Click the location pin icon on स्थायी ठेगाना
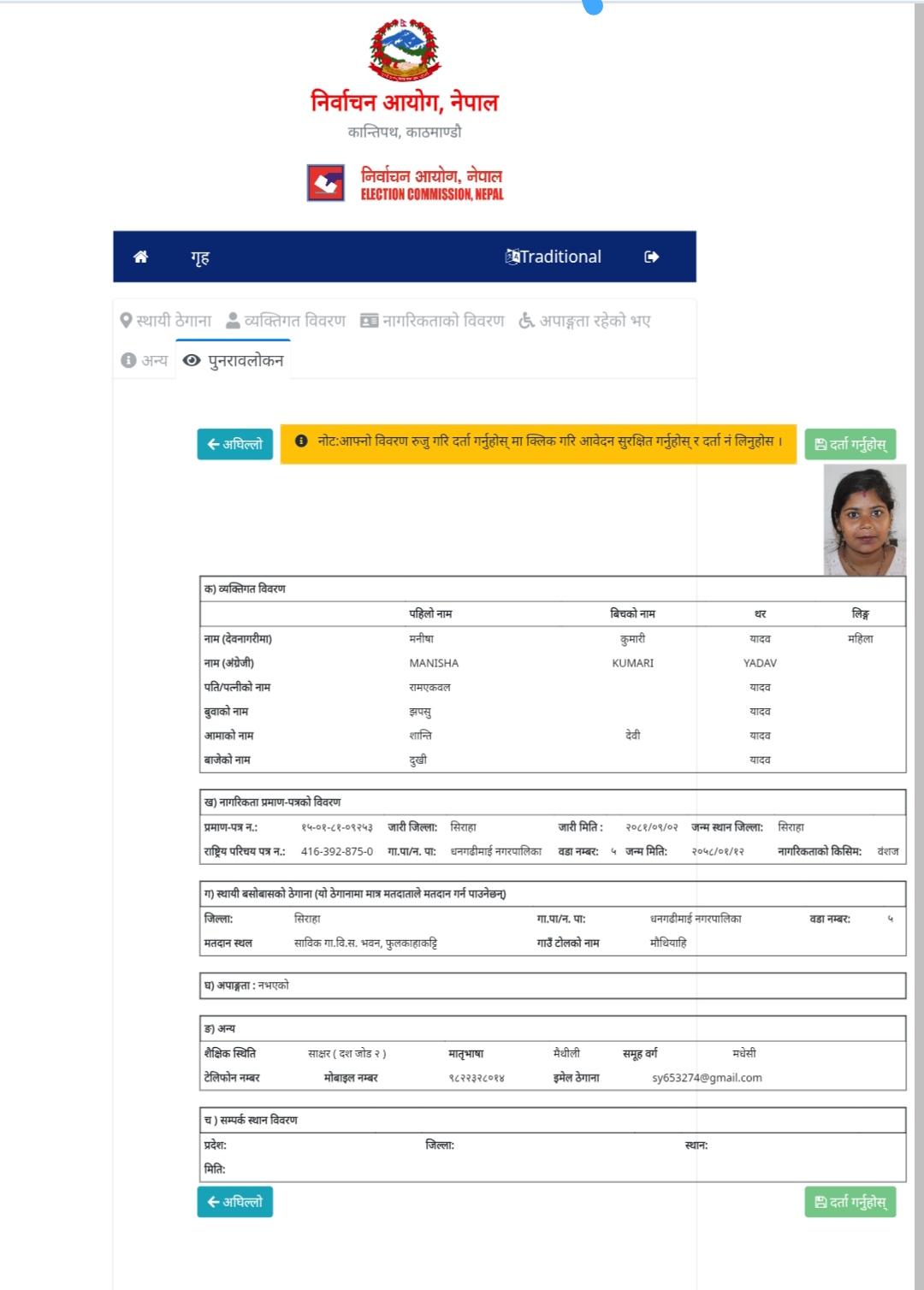The height and width of the screenshot is (1290, 924). click(x=126, y=321)
